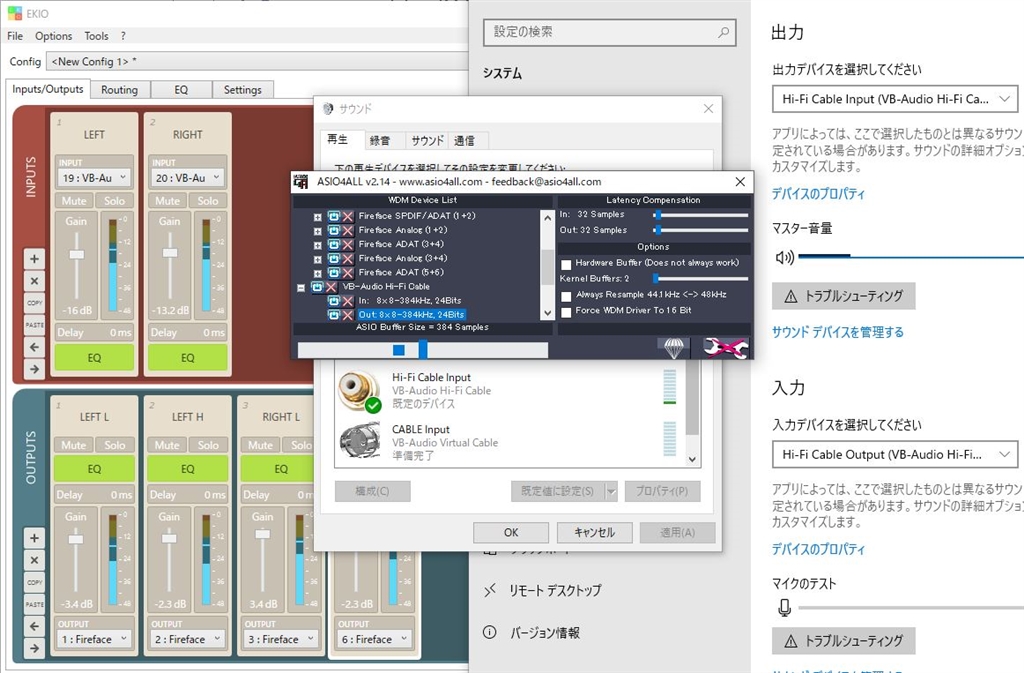The image size is (1024, 673).
Task: Toggle Solo on RIGHT input channel
Action: coord(208,201)
